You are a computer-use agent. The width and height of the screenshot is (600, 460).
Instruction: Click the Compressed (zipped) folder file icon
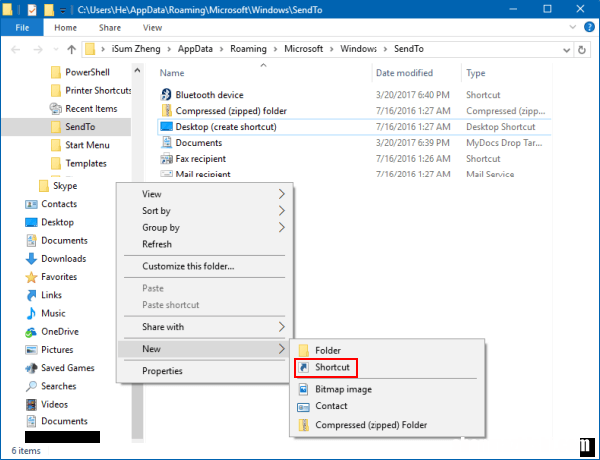coord(166,111)
